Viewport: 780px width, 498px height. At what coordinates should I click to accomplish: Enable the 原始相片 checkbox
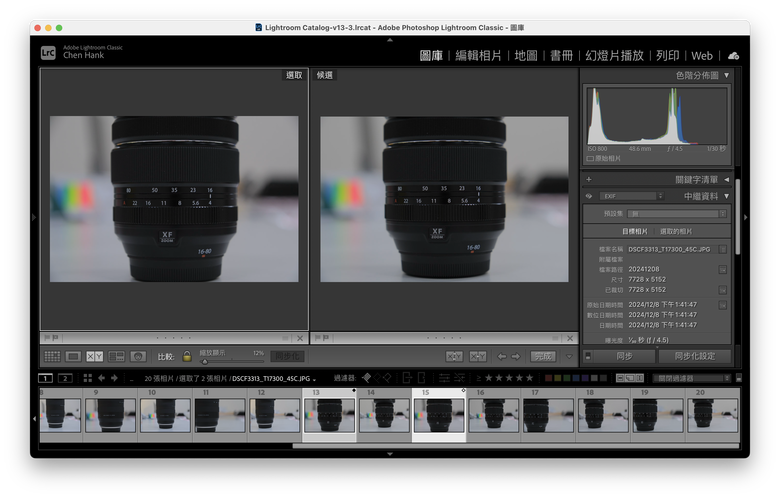pos(590,159)
